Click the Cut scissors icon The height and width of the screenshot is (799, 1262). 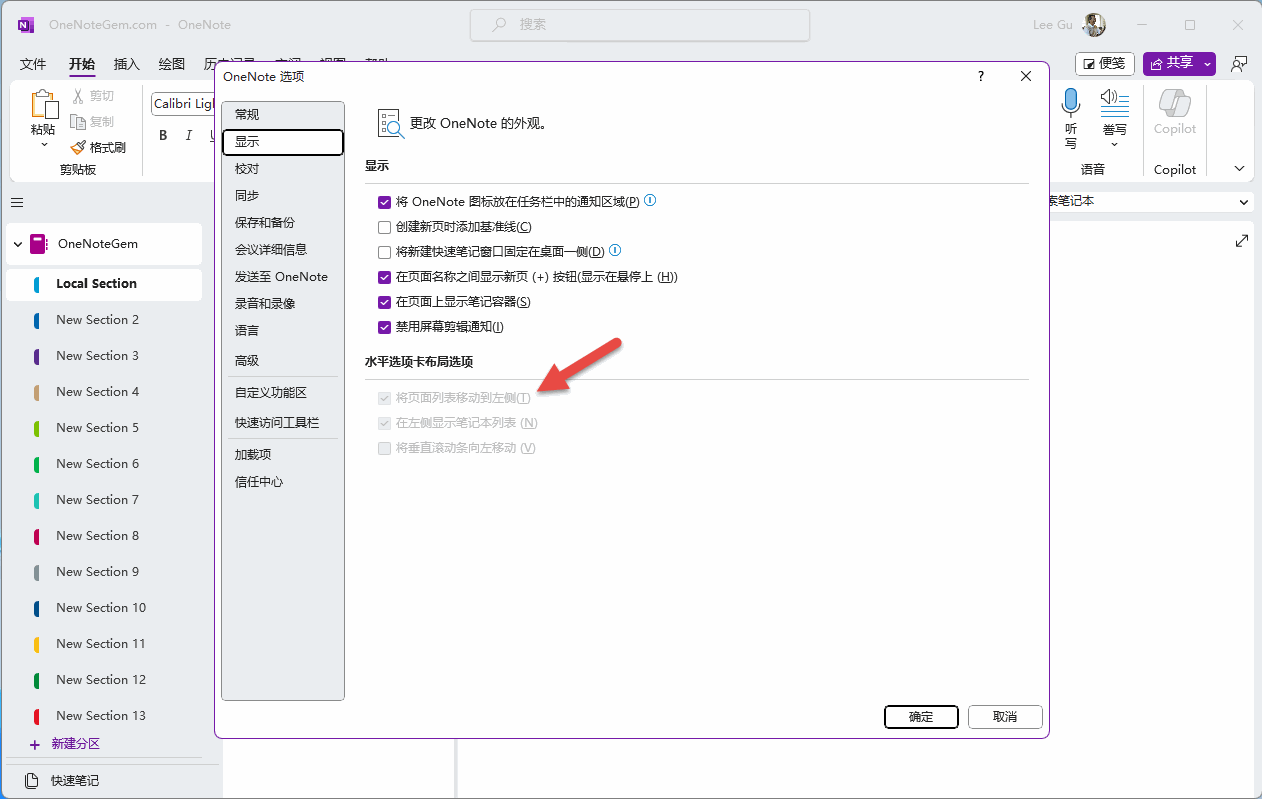coord(79,96)
